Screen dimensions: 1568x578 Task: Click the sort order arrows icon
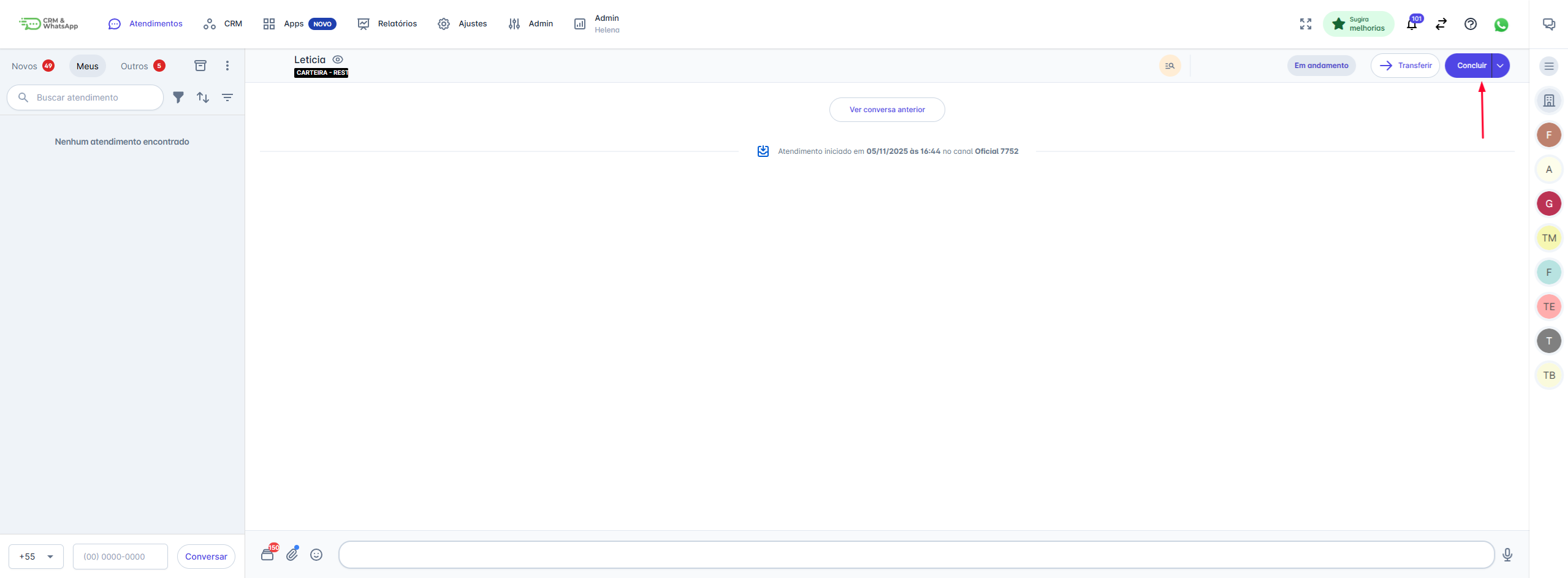pyautogui.click(x=203, y=97)
